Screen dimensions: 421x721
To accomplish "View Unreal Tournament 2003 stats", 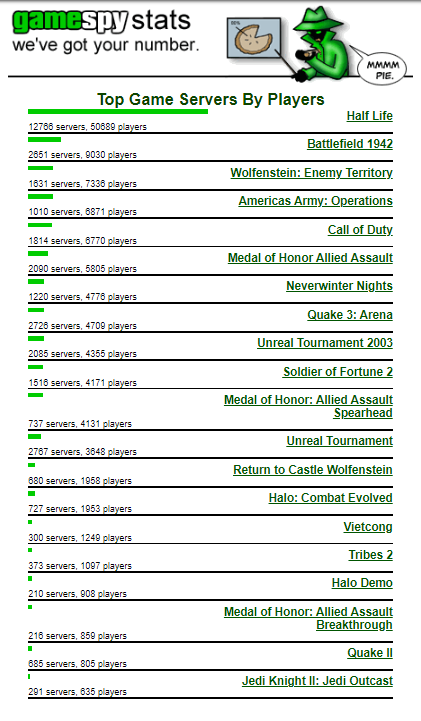I will click(x=325, y=343).
